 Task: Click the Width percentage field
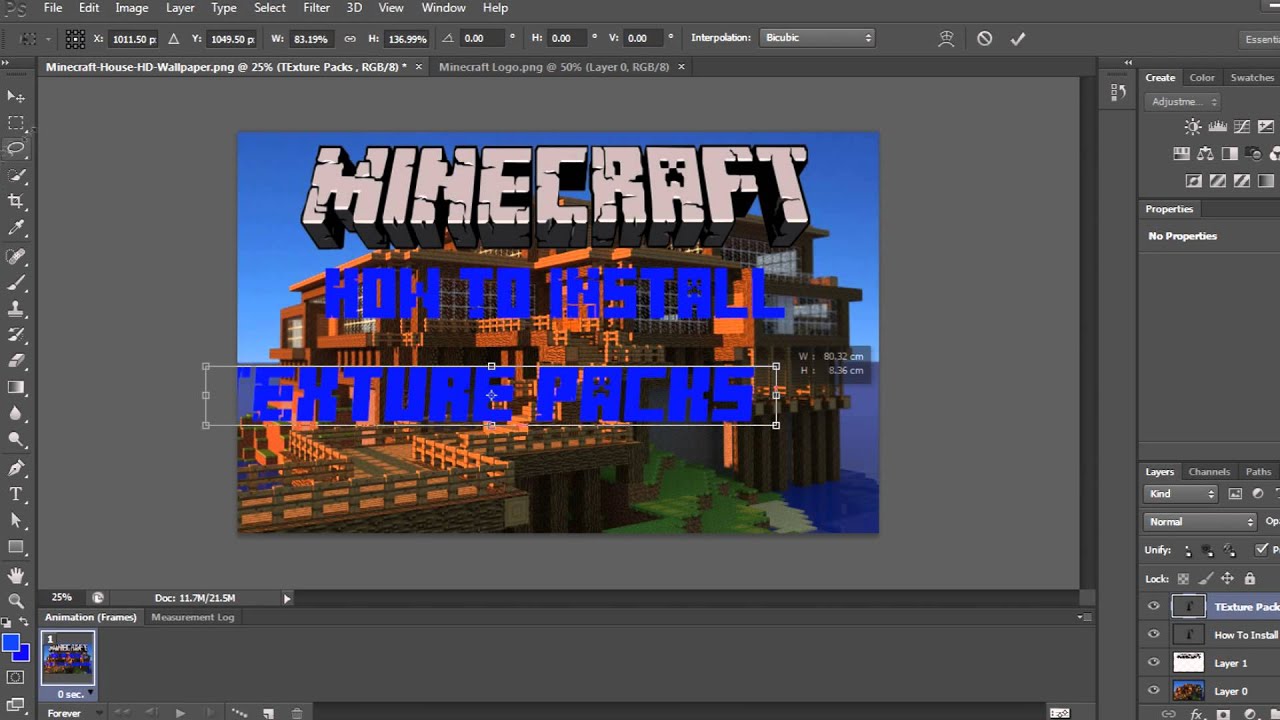311,38
